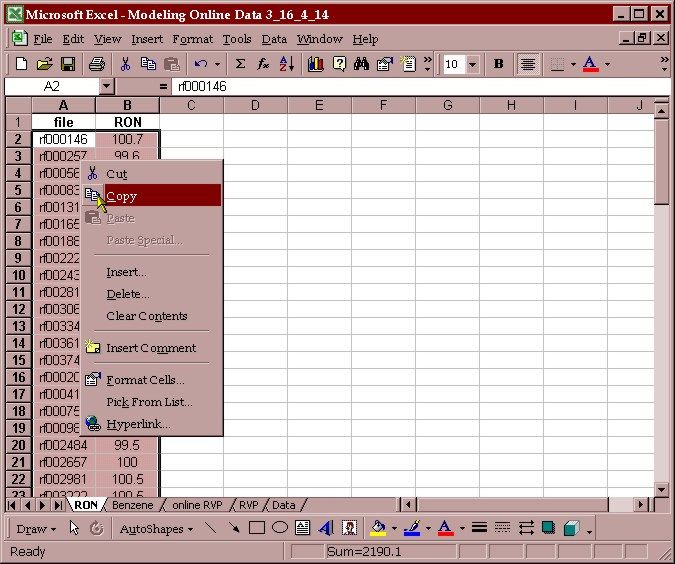This screenshot has width=675, height=564.
Task: Undo the last action
Action: 201,64
